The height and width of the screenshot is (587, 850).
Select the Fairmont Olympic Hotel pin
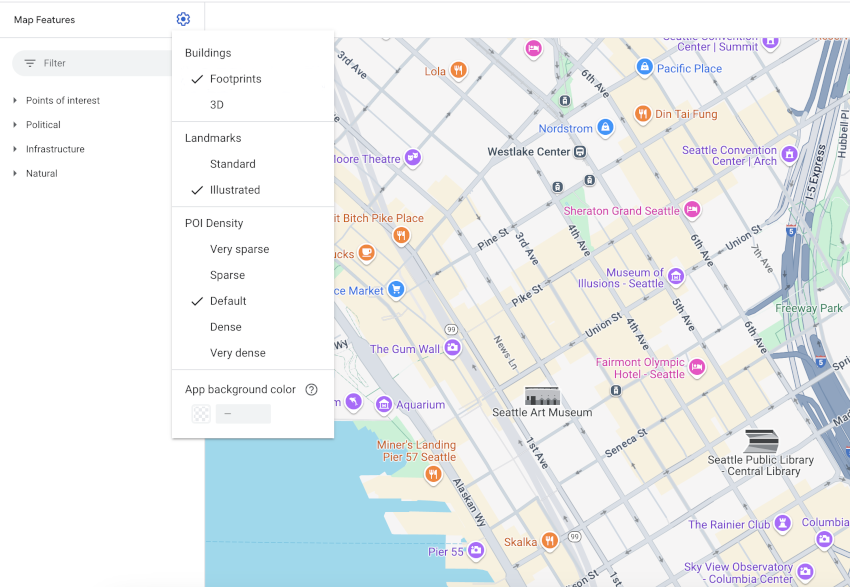click(697, 367)
